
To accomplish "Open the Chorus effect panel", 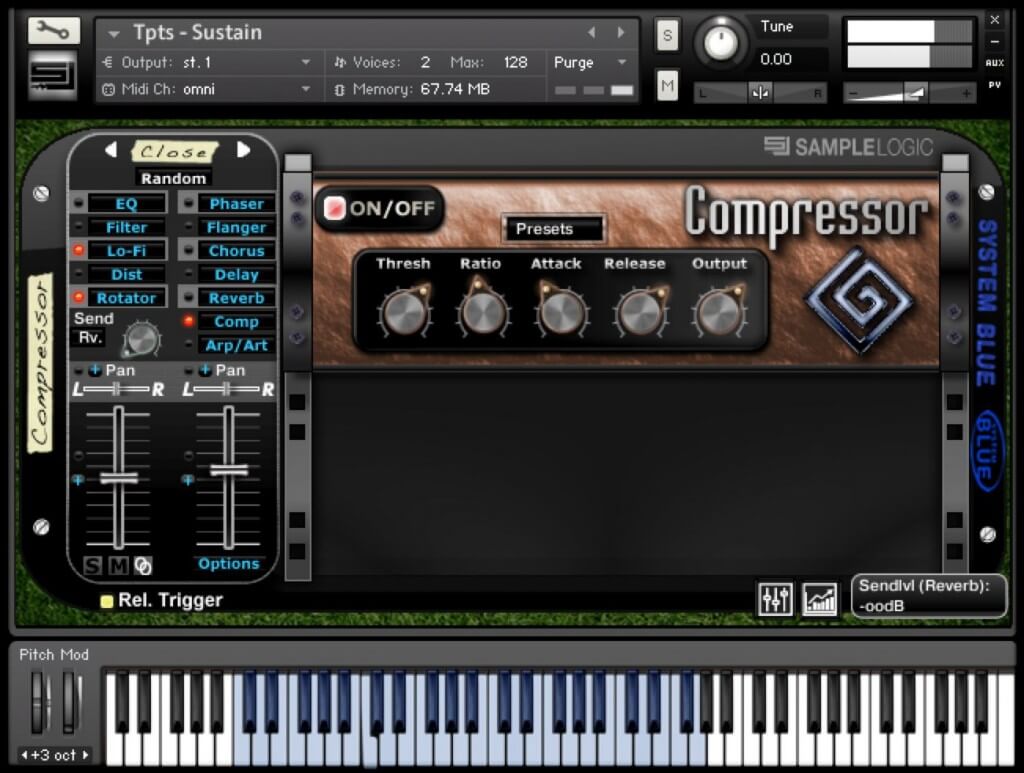I will [236, 251].
